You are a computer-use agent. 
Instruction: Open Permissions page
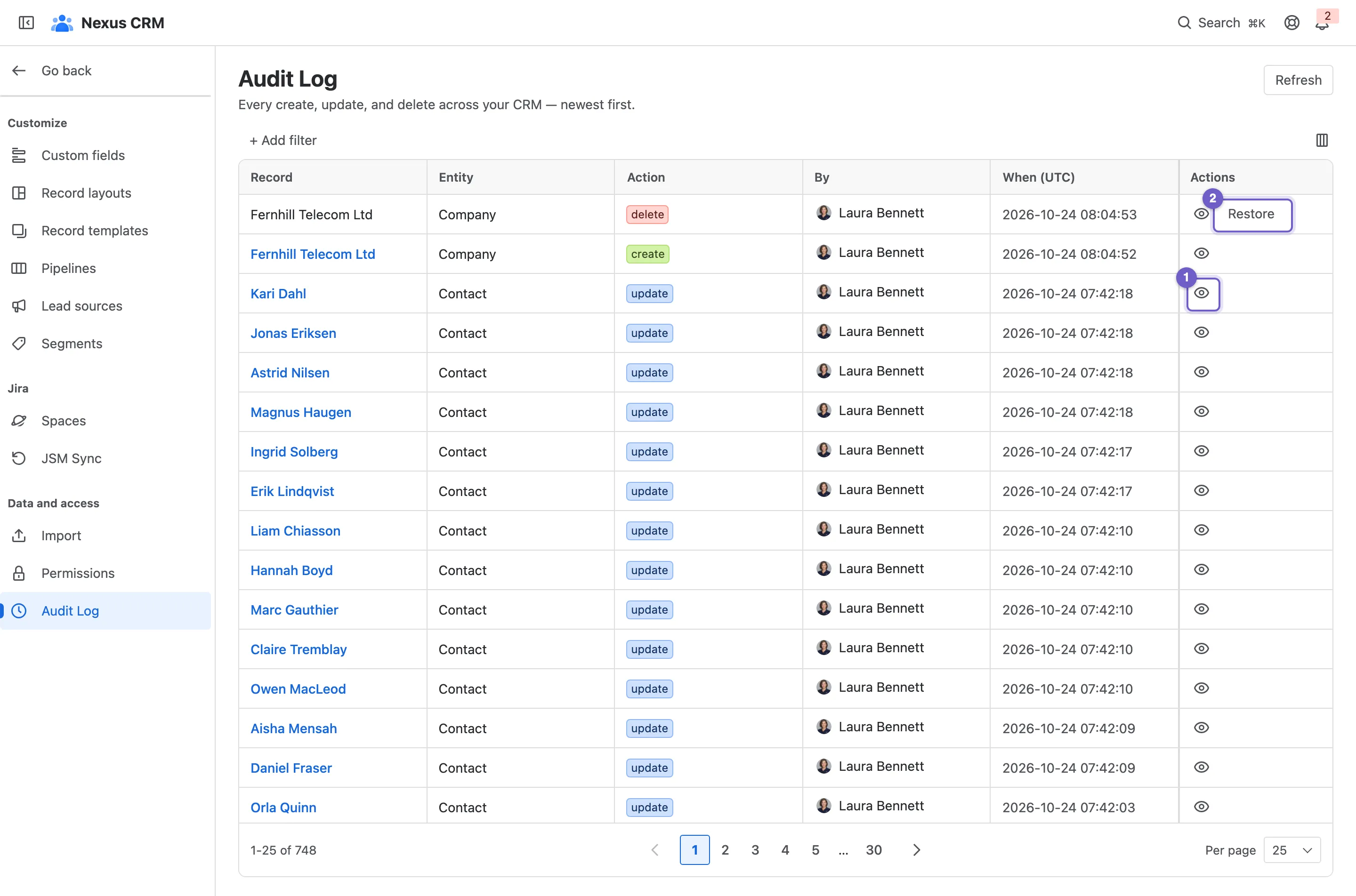coord(106,574)
